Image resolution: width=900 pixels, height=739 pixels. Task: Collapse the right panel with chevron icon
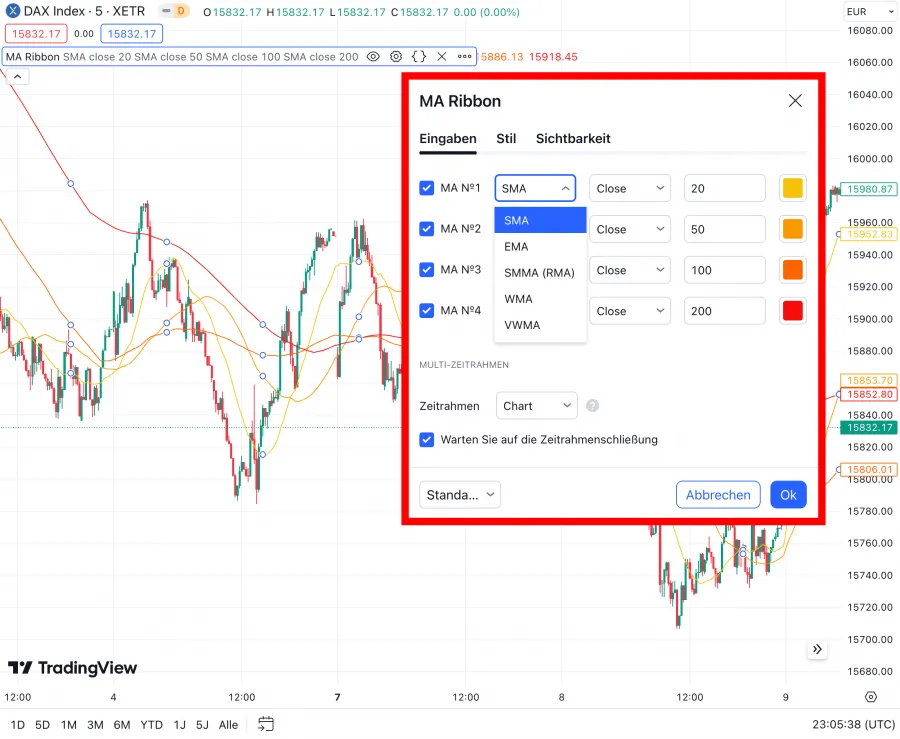[817, 649]
